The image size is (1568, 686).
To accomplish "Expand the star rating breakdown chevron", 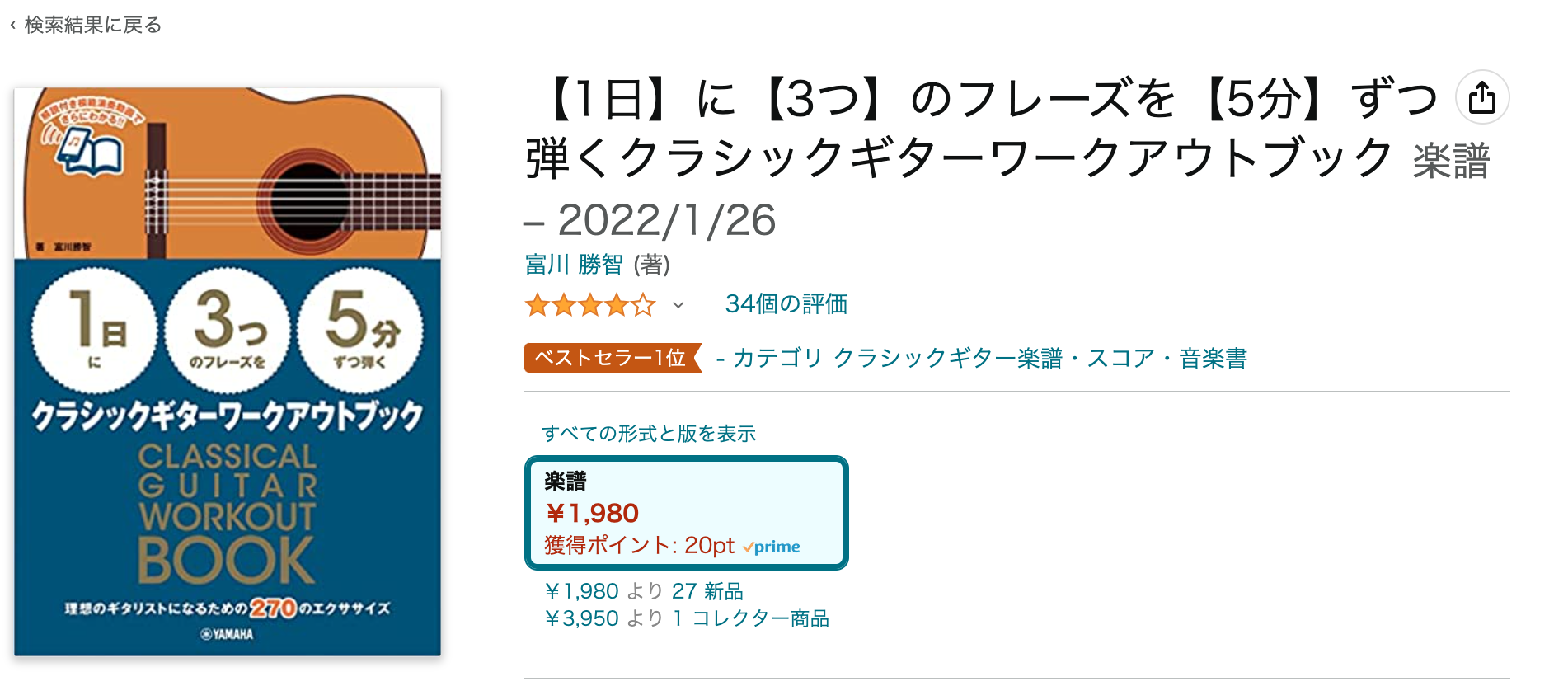I will pyautogui.click(x=678, y=305).
